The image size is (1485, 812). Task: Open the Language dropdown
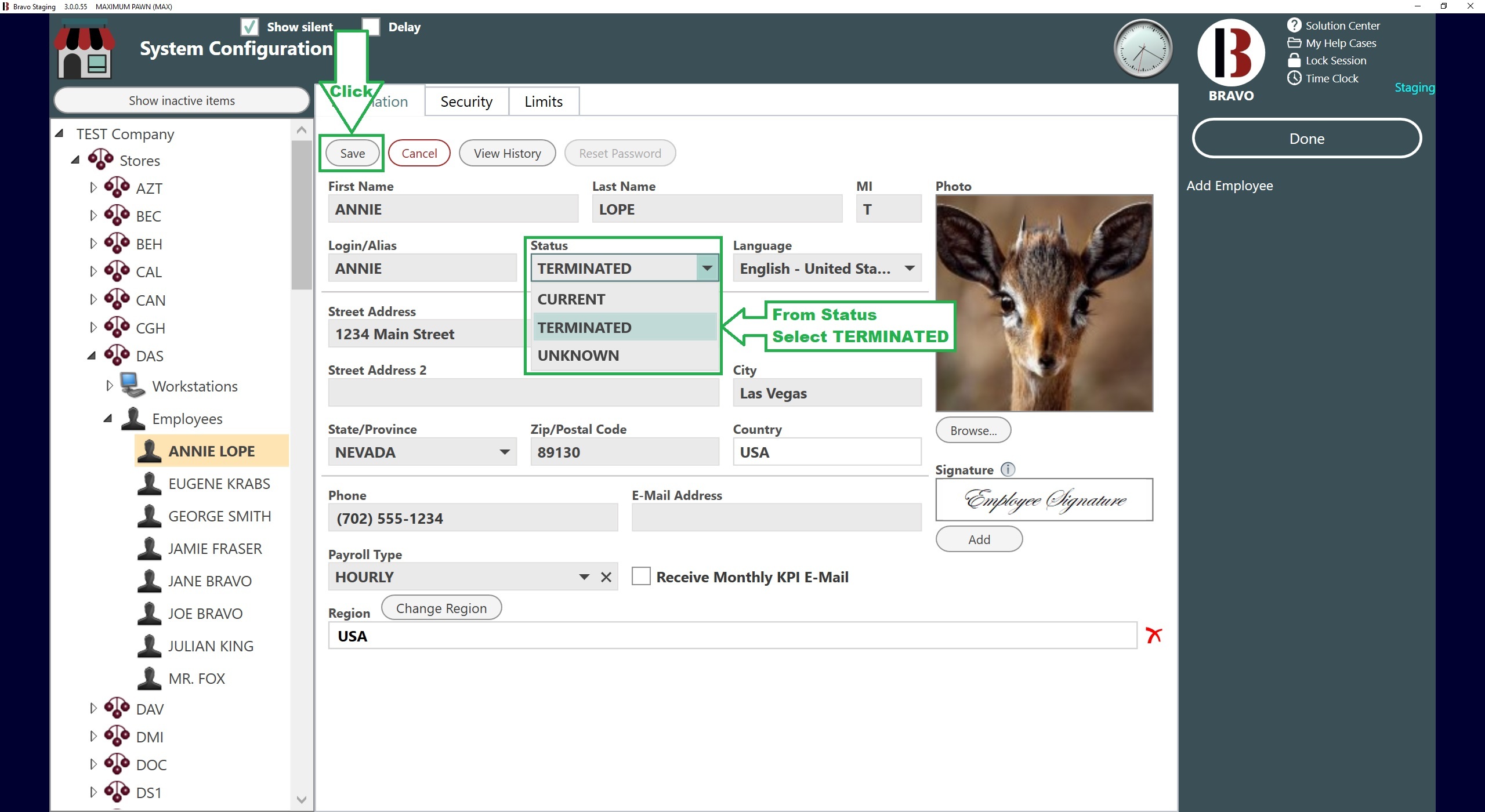point(827,268)
